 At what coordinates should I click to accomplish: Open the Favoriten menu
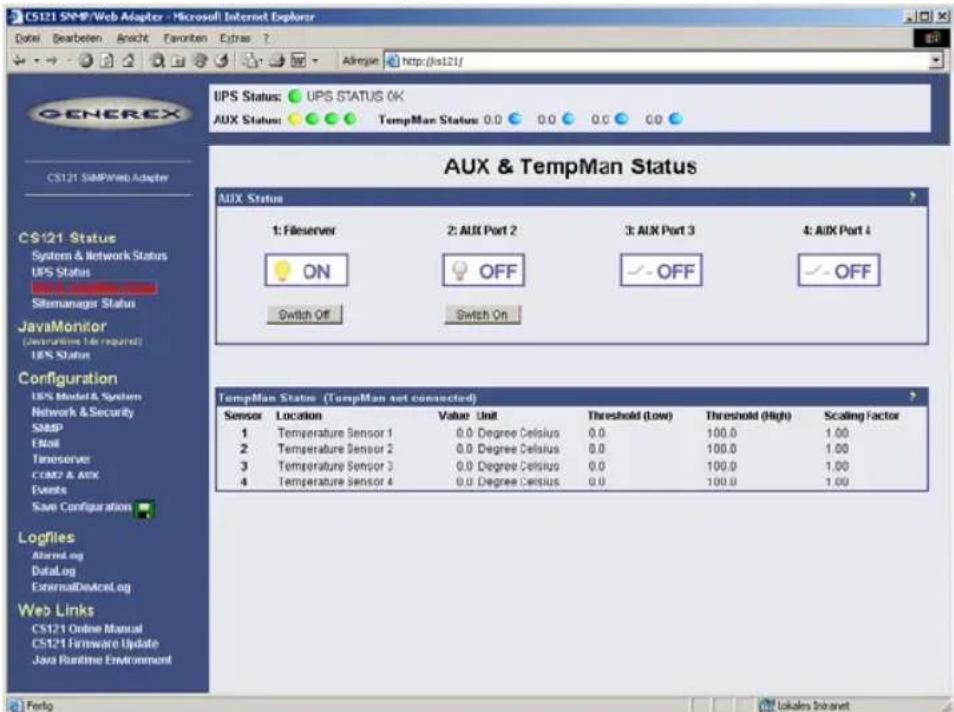pos(185,38)
